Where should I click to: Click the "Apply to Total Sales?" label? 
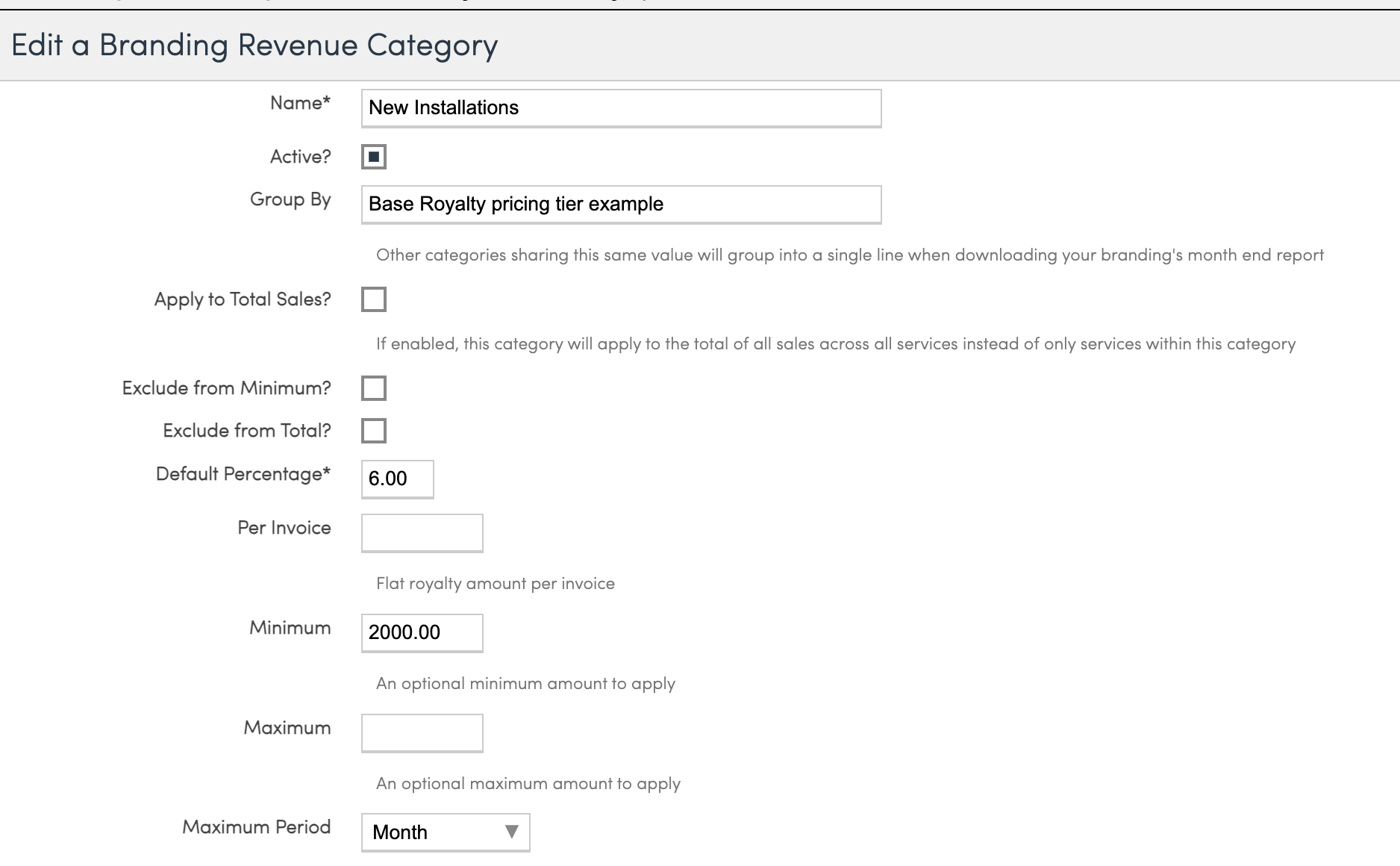pyautogui.click(x=243, y=299)
